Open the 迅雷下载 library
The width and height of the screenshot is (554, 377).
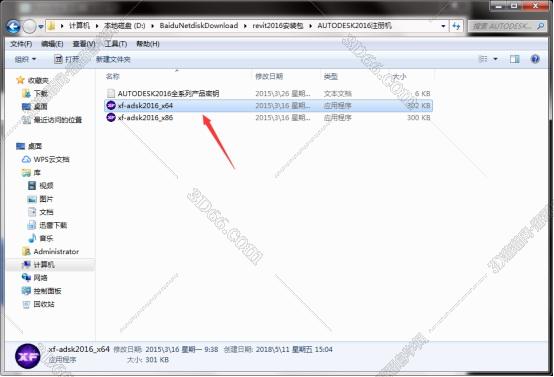point(53,225)
